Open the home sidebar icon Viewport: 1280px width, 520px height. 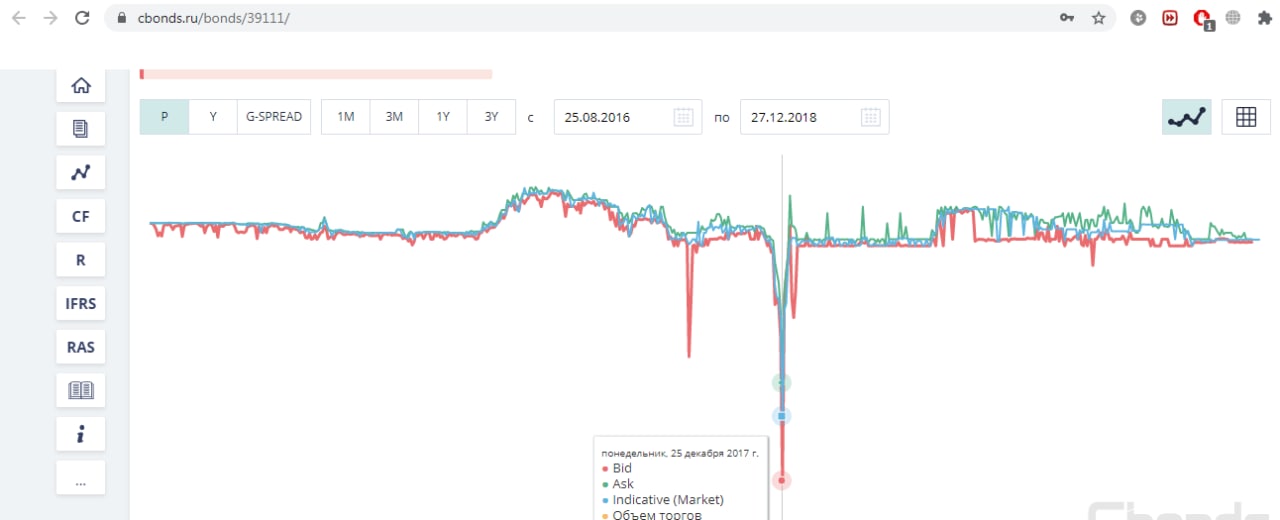(x=80, y=85)
